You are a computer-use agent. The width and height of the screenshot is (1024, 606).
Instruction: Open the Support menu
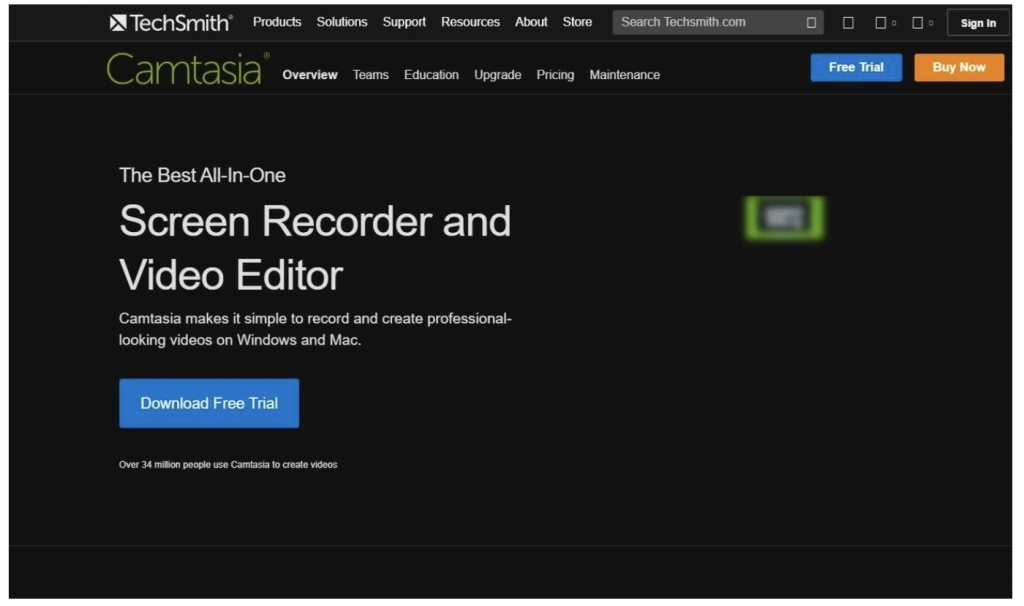404,21
